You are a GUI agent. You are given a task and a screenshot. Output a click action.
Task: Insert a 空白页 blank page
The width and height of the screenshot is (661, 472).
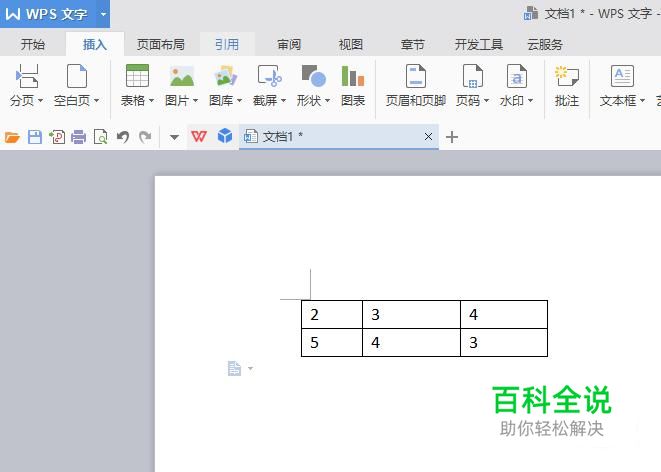click(77, 76)
